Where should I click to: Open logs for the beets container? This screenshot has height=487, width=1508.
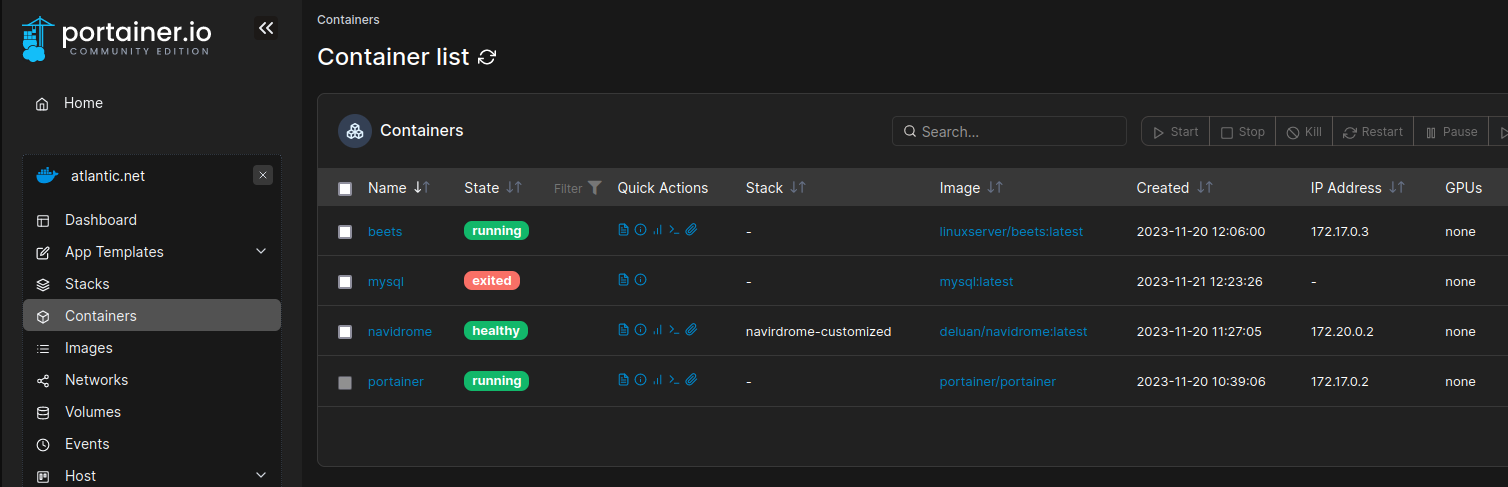(623, 230)
